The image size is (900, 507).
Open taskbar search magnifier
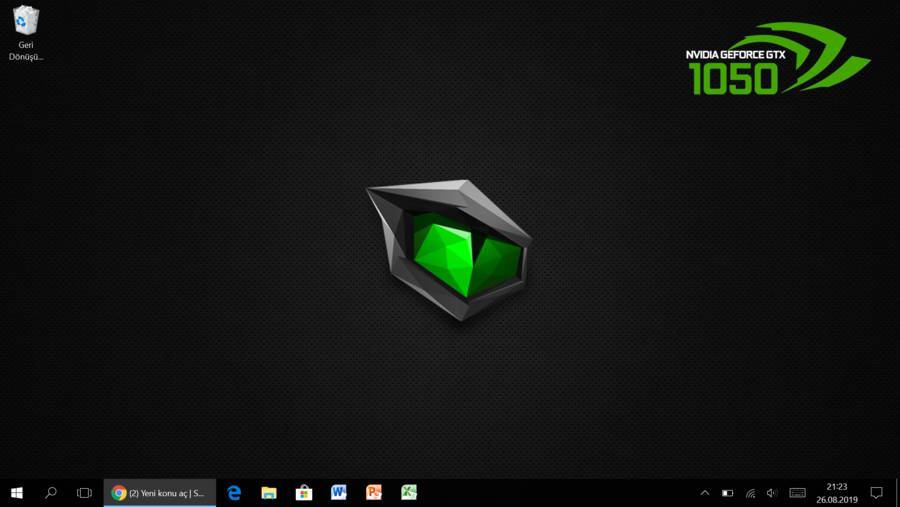[51, 493]
